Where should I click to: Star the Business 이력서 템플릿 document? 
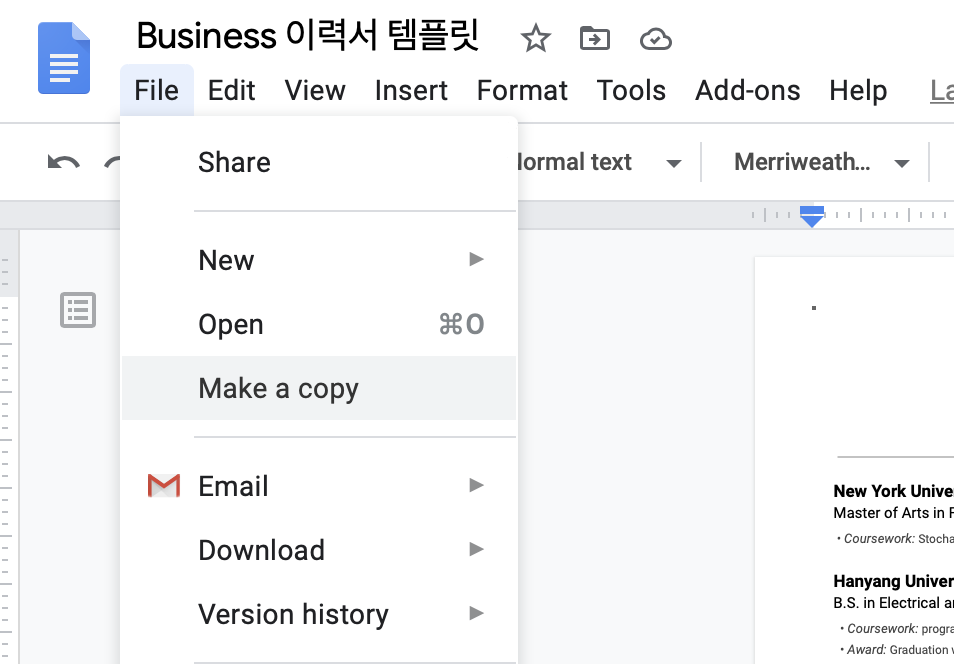[x=535, y=39]
